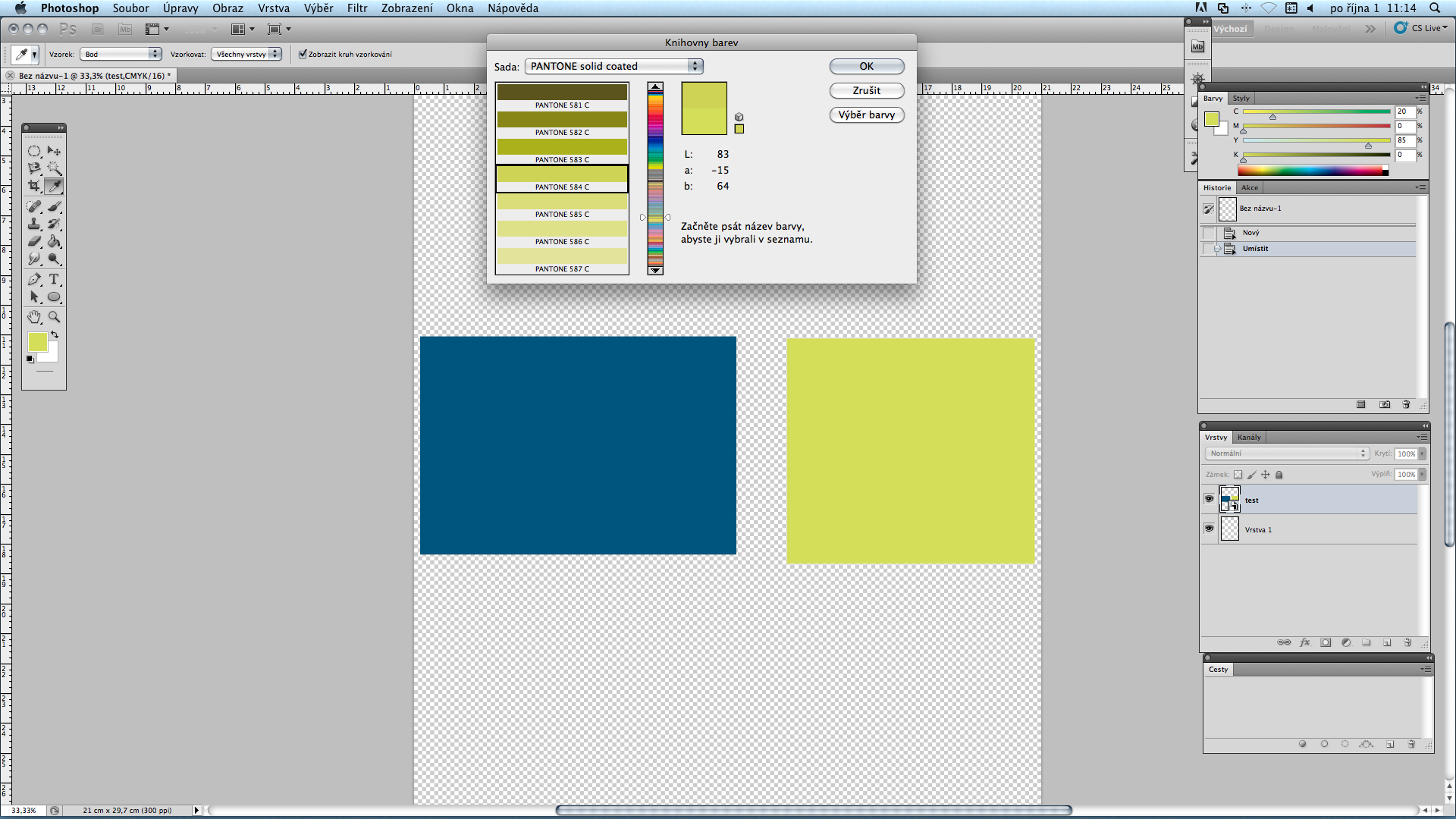Screen dimensions: 1456x819
Task: Select the Magic Wand tool
Action: click(x=54, y=168)
